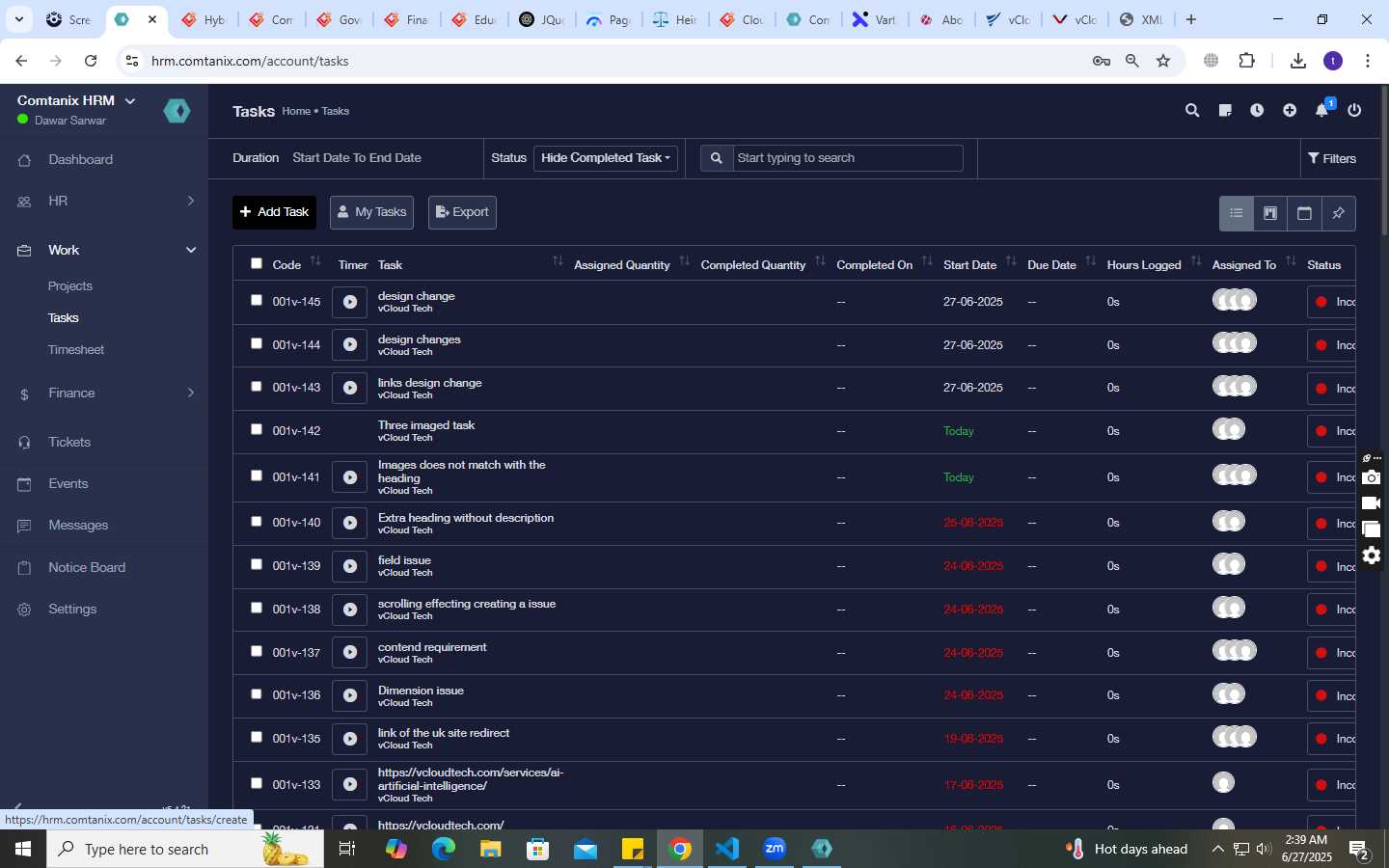1389x868 pixels.
Task: Open Timesheet under Work menu
Action: pos(76,350)
